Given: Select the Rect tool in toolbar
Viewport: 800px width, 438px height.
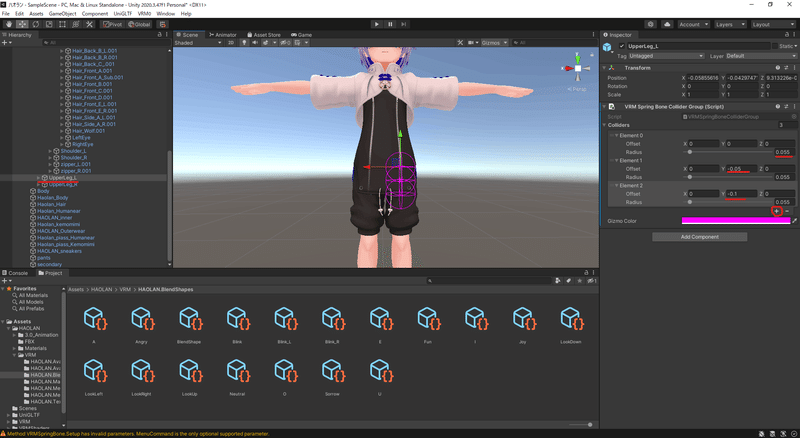Looking at the screenshot, I should (62, 24).
